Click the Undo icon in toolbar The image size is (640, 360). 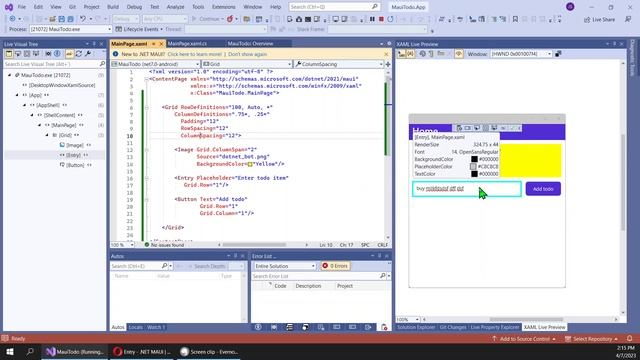[83, 19]
